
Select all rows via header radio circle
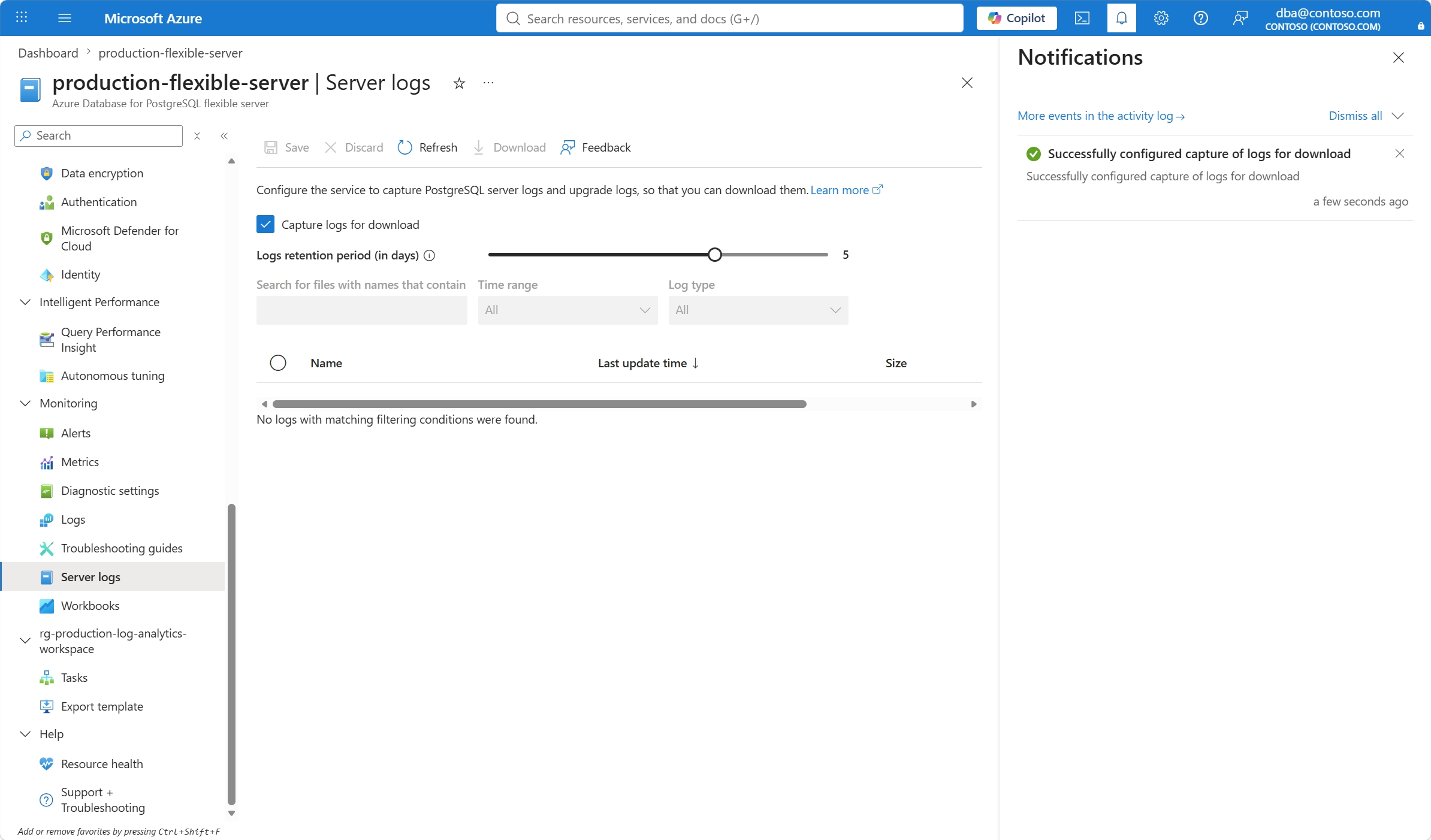point(278,363)
